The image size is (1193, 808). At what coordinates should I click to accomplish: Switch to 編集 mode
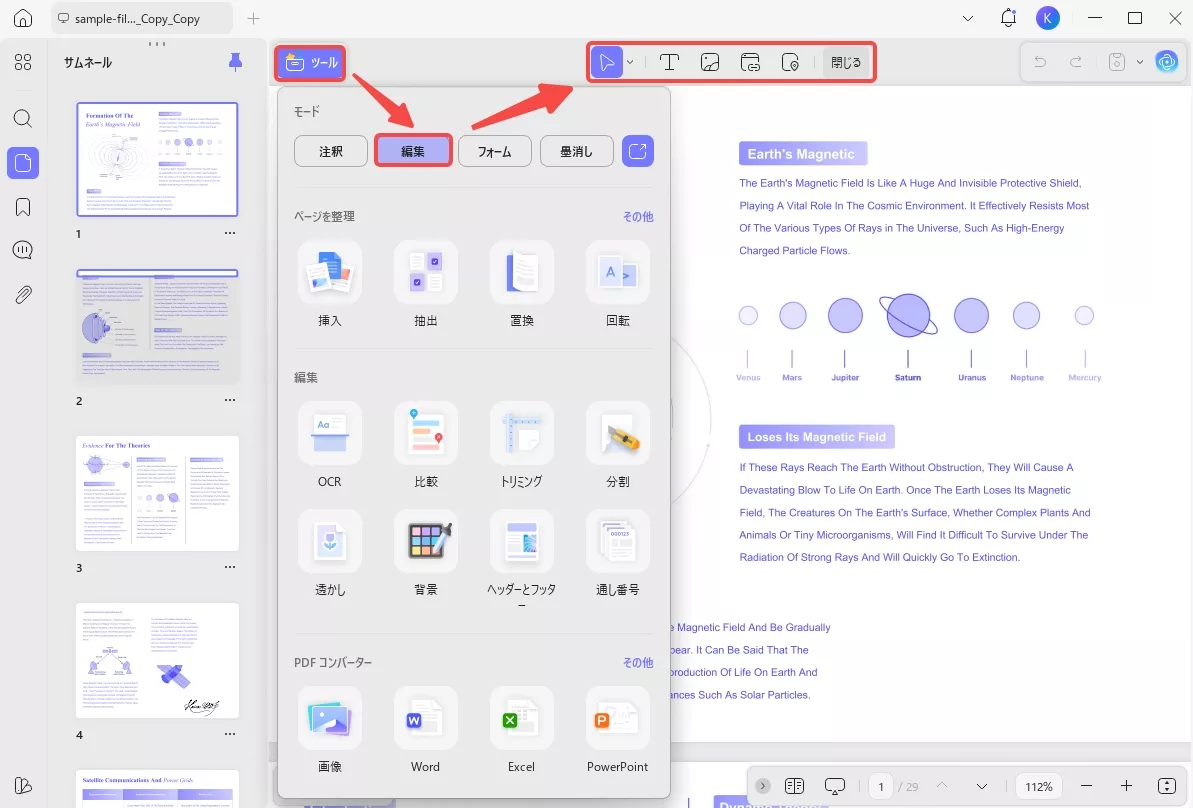click(413, 151)
